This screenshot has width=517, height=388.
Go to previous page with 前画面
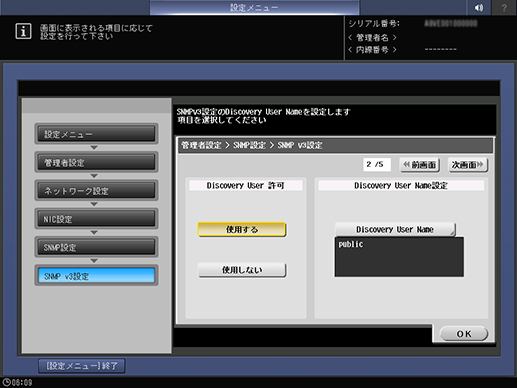point(420,165)
